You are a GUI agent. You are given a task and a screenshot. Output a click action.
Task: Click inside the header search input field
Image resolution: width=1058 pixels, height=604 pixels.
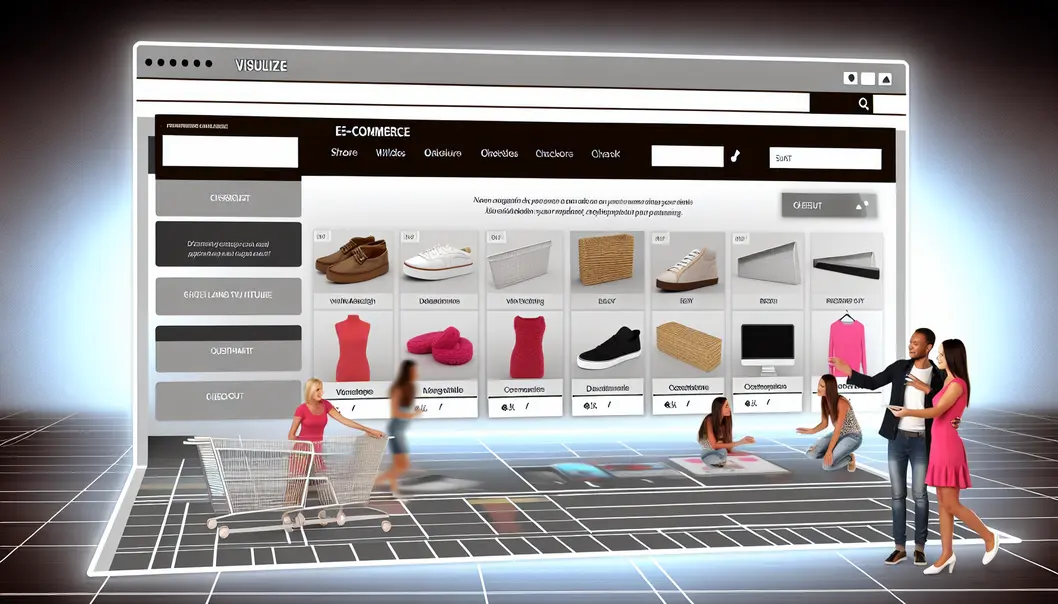(x=685, y=156)
